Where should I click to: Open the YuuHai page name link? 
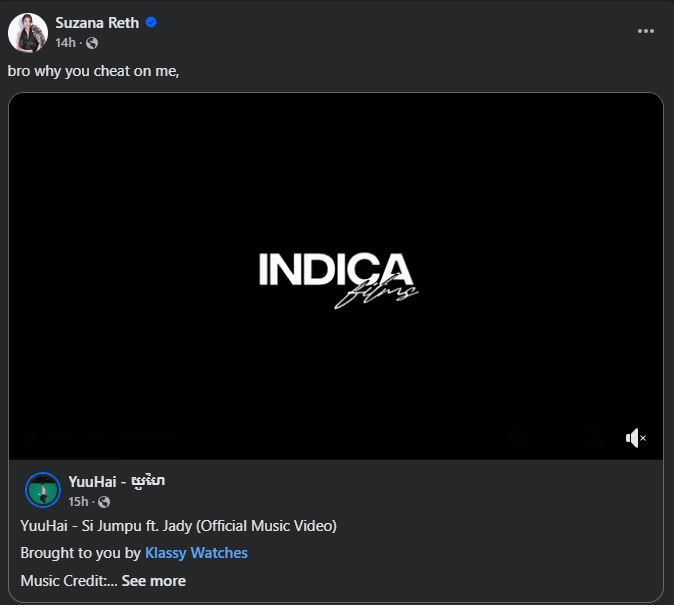pyautogui.click(x=116, y=481)
